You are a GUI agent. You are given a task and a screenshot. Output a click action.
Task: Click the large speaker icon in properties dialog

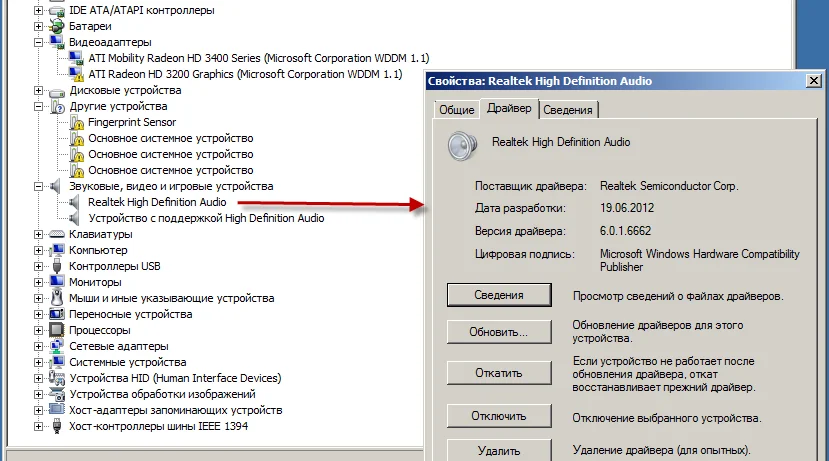click(462, 146)
